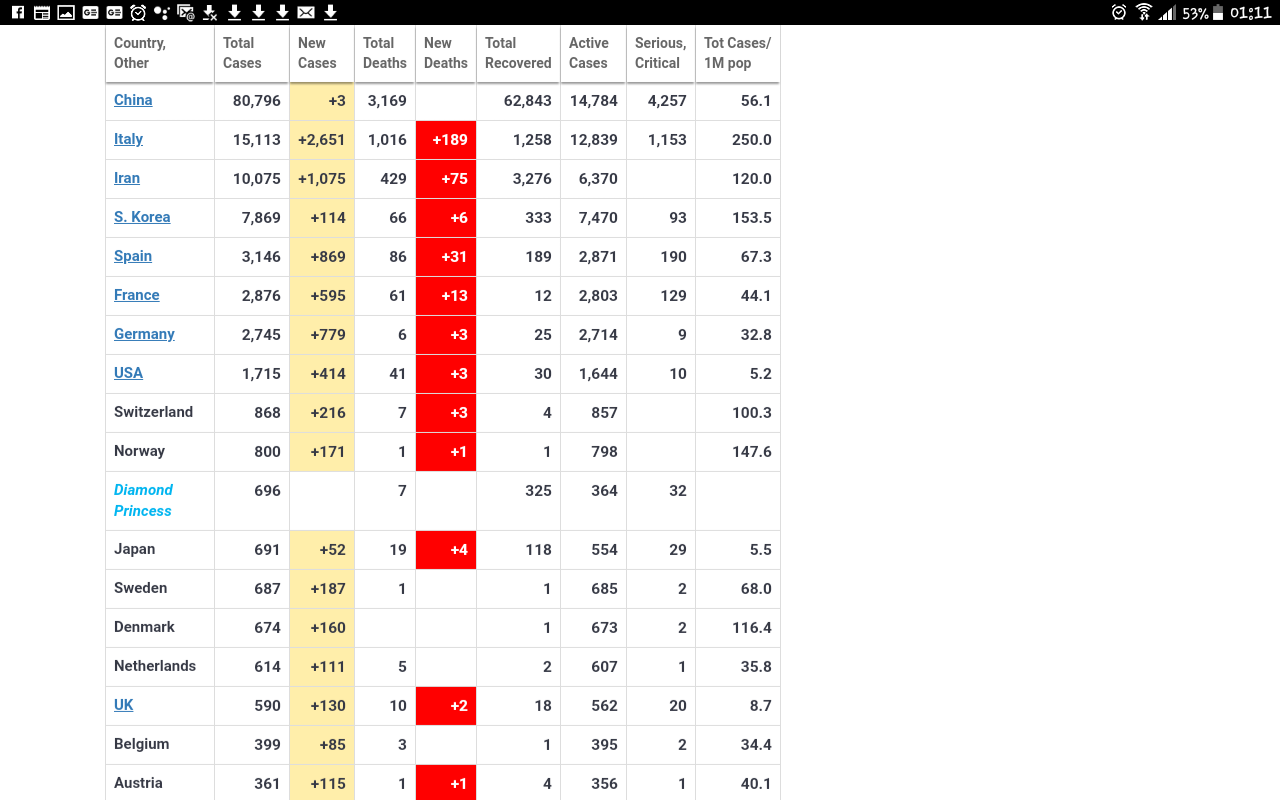The width and height of the screenshot is (1280, 800).
Task: Tap the Facebook notification icon
Action: click(18, 13)
